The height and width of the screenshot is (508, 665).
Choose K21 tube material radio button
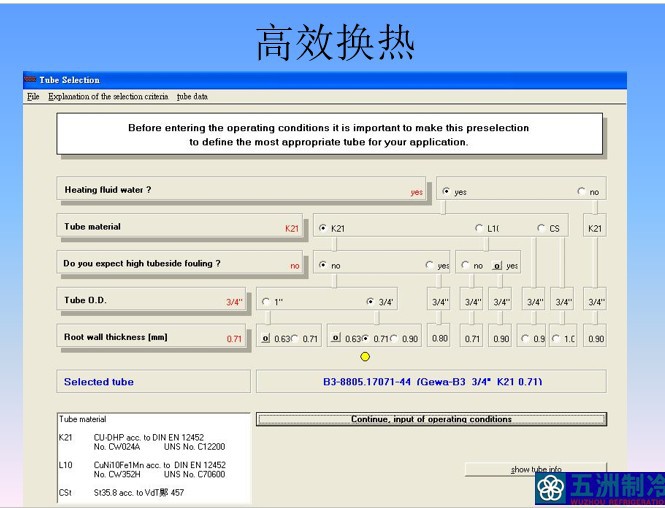coord(323,228)
